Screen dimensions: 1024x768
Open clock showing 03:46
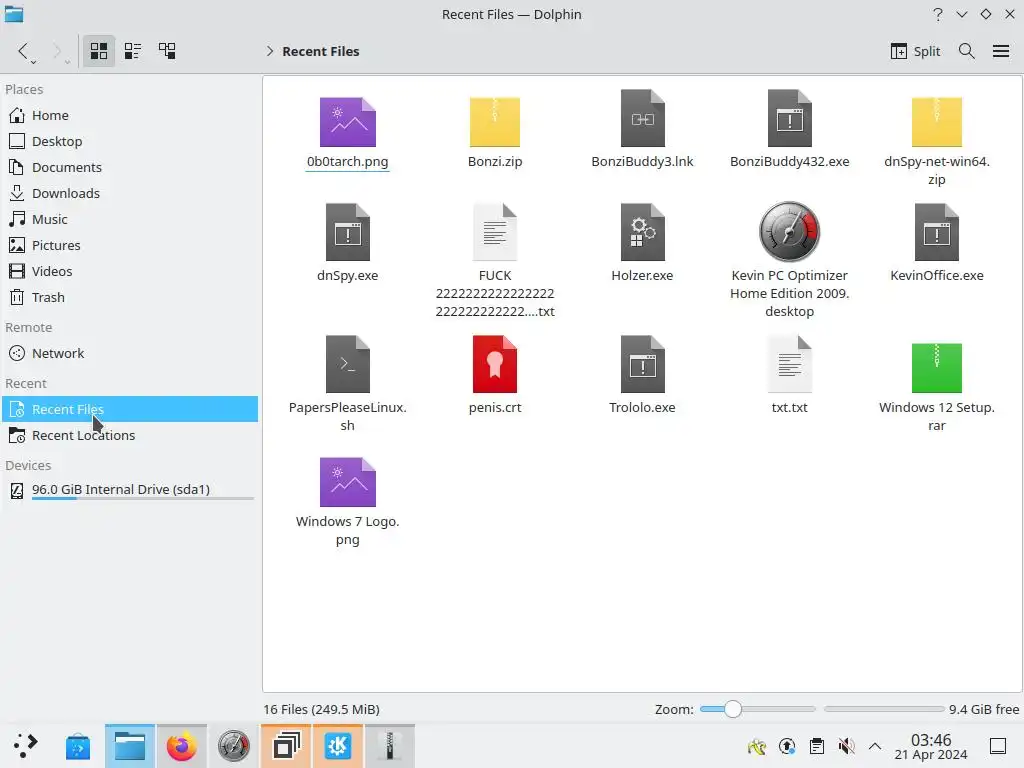931,746
